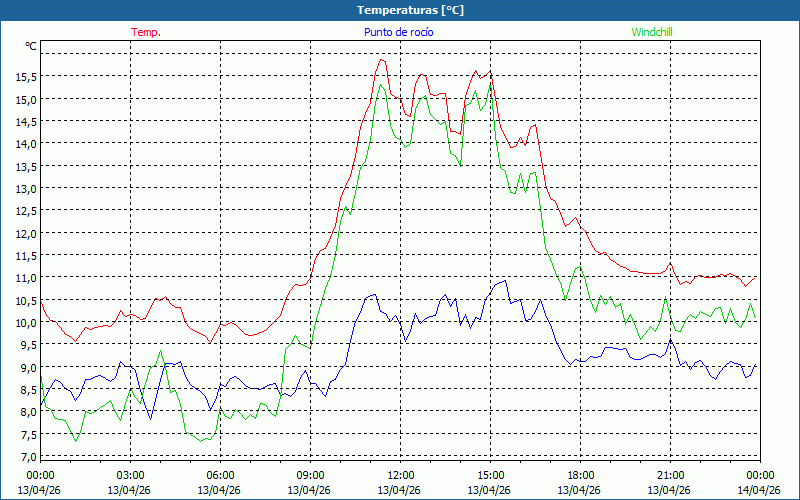The height and width of the screenshot is (500, 800).
Task: Click the 8,5 y-axis label
Action: click(26, 389)
